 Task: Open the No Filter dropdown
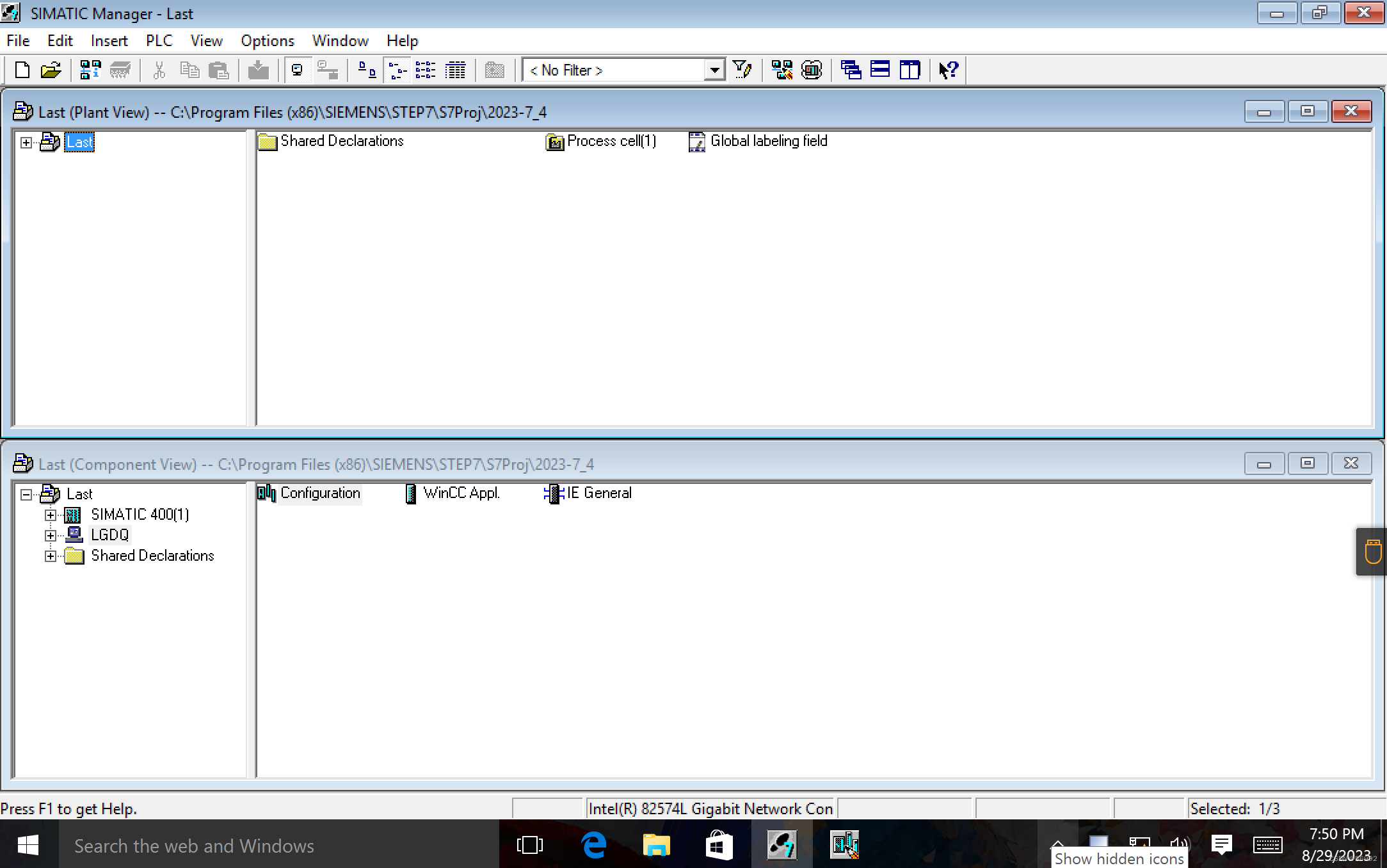point(714,70)
